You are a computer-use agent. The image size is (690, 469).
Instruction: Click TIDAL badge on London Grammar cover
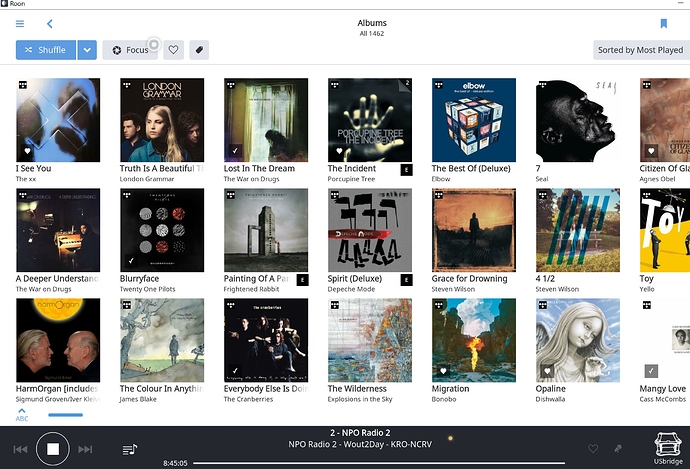pyautogui.click(x=127, y=85)
